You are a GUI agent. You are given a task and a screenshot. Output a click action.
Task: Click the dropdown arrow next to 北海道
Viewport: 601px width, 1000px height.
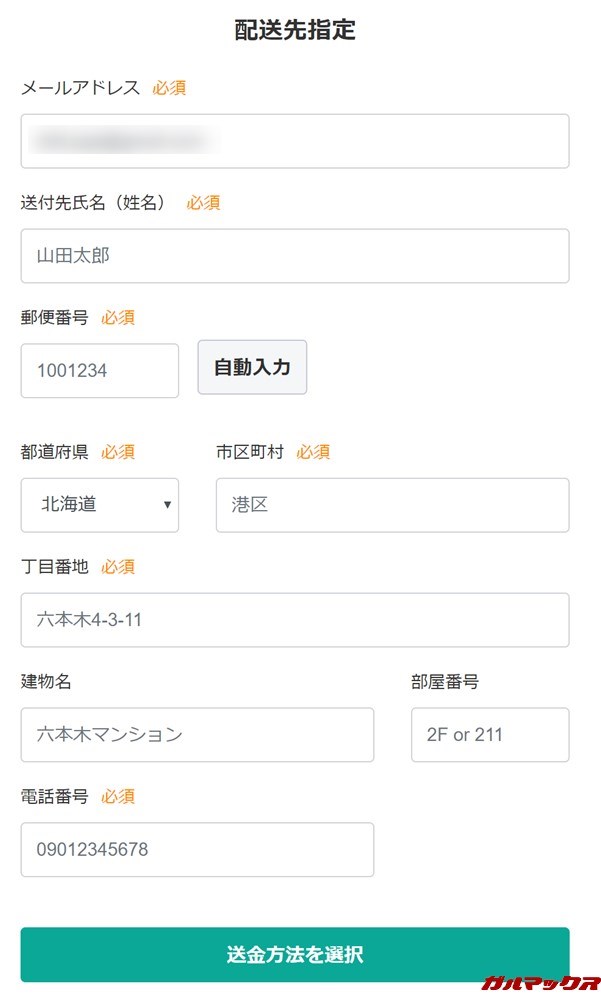[168, 505]
